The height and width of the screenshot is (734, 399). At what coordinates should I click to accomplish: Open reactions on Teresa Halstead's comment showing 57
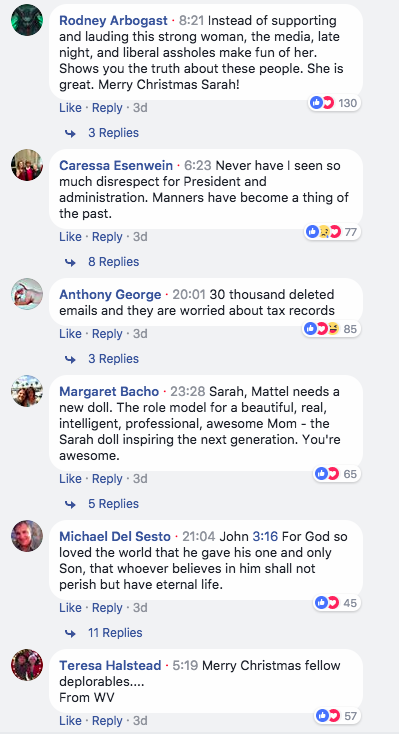[337, 715]
